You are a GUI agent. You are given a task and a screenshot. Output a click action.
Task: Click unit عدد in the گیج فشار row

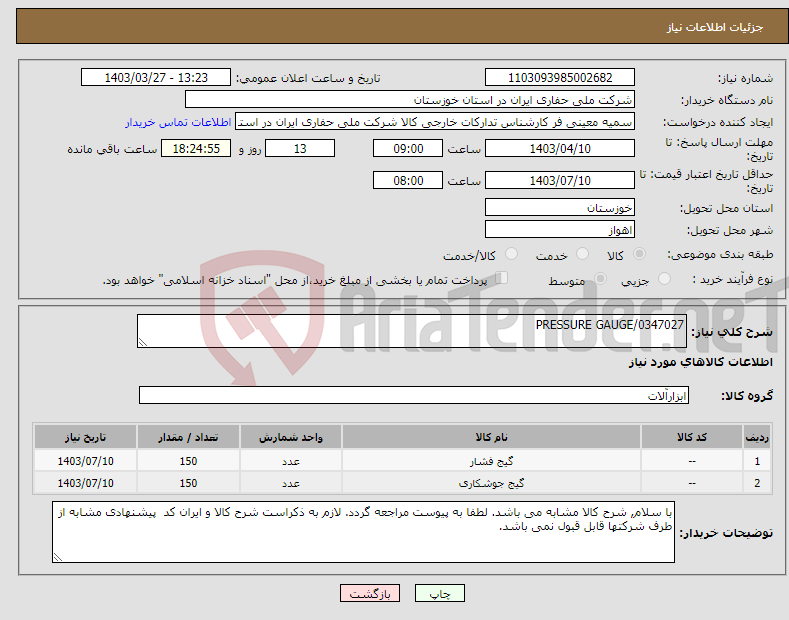[x=291, y=461]
